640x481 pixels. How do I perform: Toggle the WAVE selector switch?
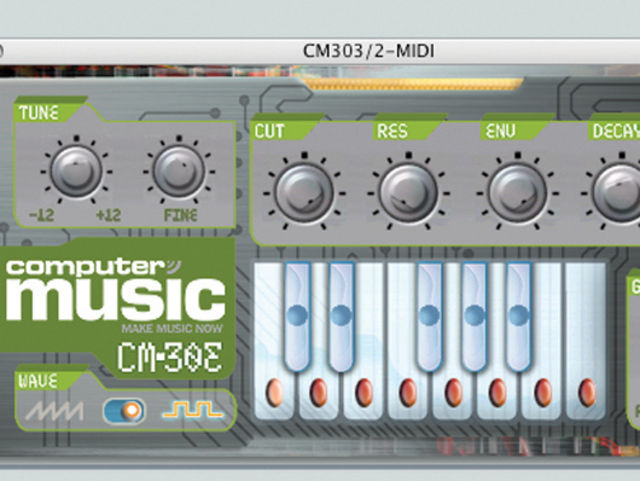tap(124, 411)
